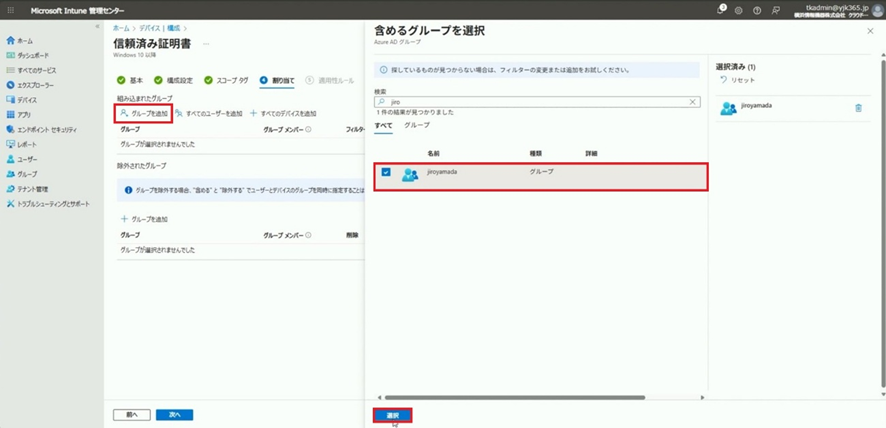Click the feedback icon in header
The image size is (886, 428).
775,10
